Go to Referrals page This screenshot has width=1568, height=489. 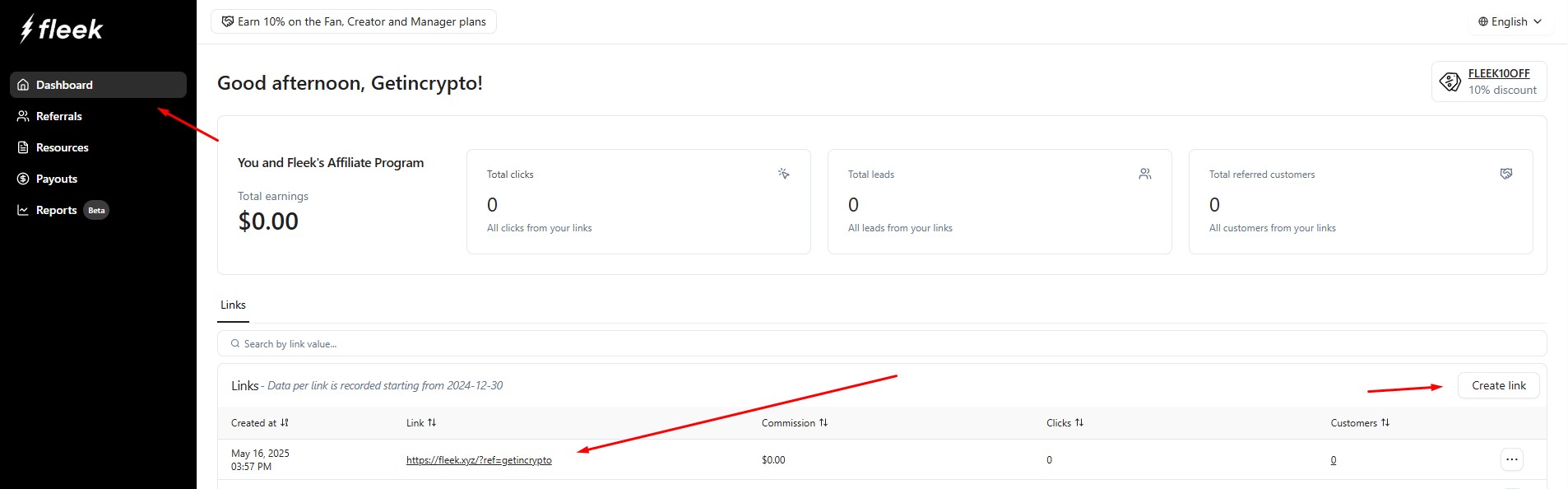(x=58, y=116)
